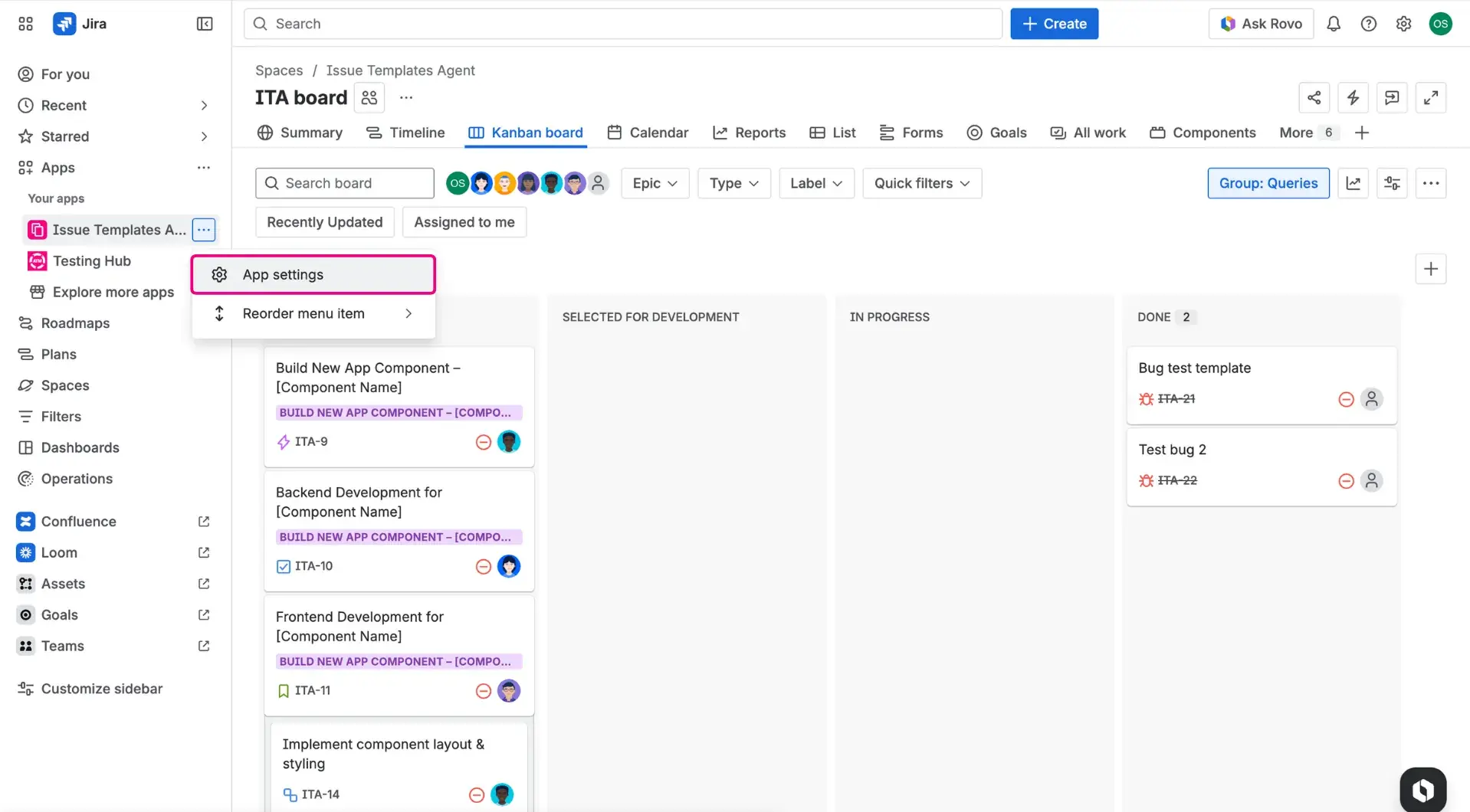Image resolution: width=1470 pixels, height=812 pixels.
Task: Click inside the Search board field
Action: pos(345,183)
